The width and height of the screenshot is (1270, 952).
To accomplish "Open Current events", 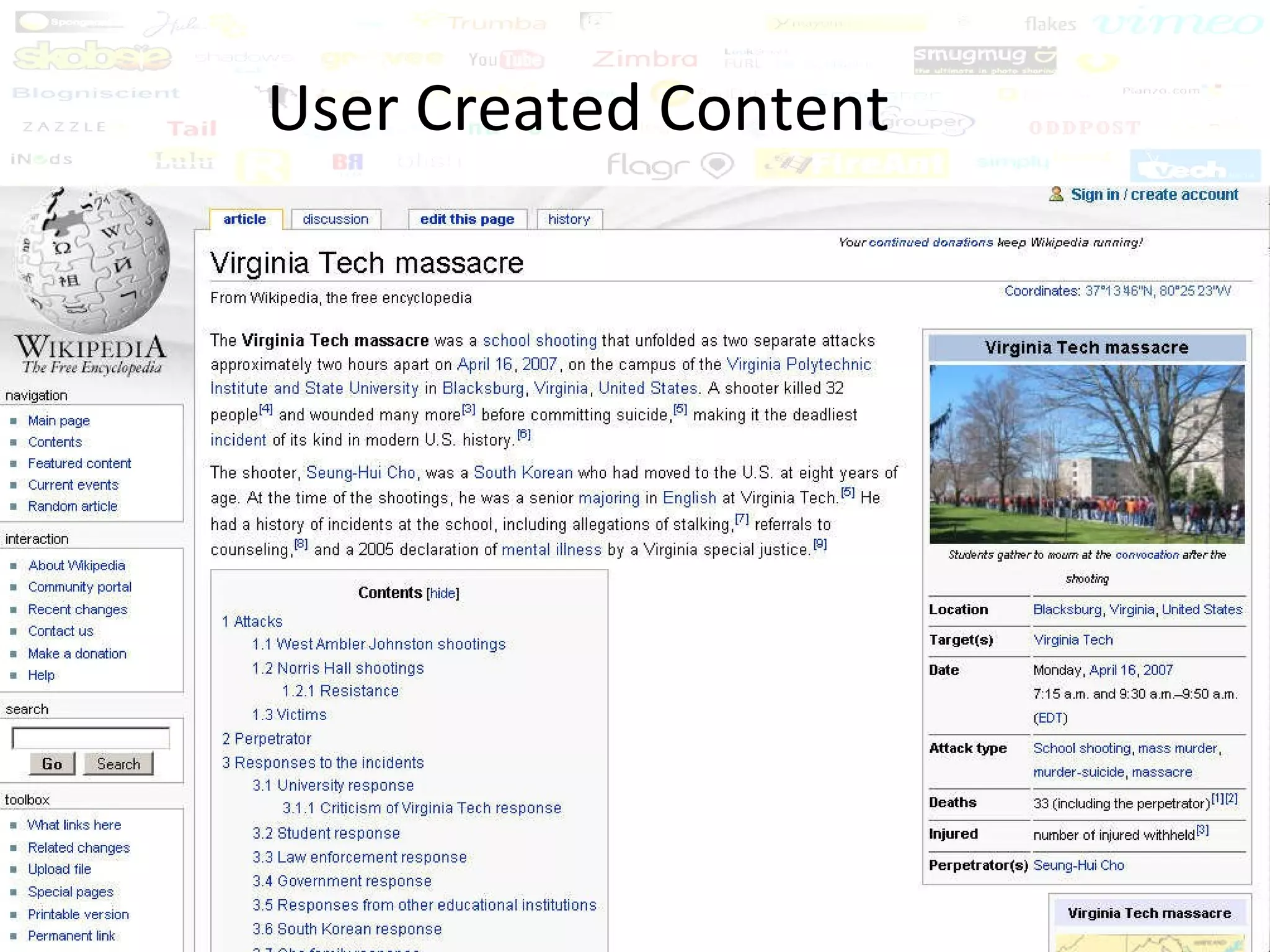I will click(73, 485).
